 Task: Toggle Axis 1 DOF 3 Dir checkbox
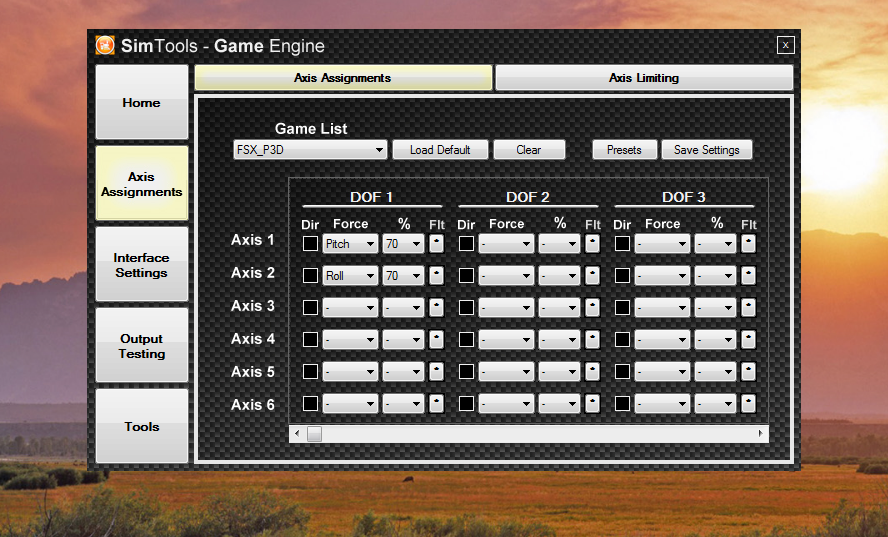coord(622,244)
